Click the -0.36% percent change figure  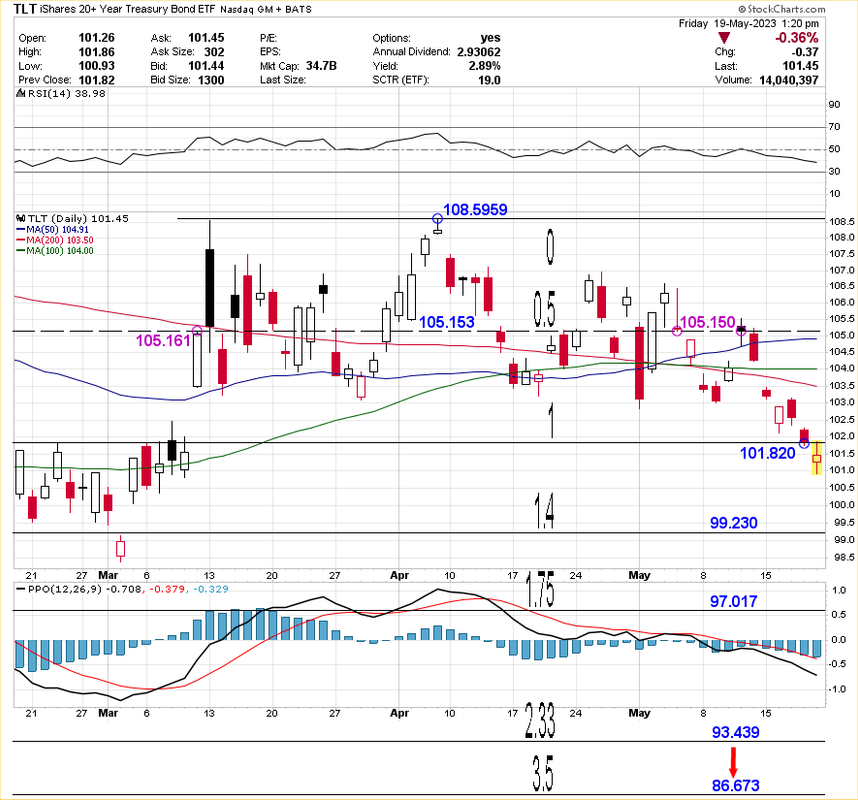(x=797, y=38)
